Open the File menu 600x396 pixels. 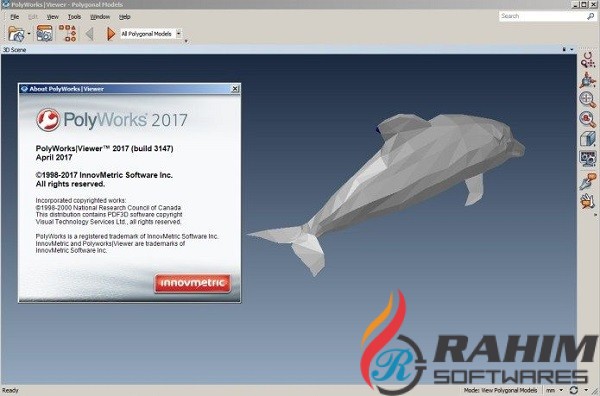pos(15,17)
